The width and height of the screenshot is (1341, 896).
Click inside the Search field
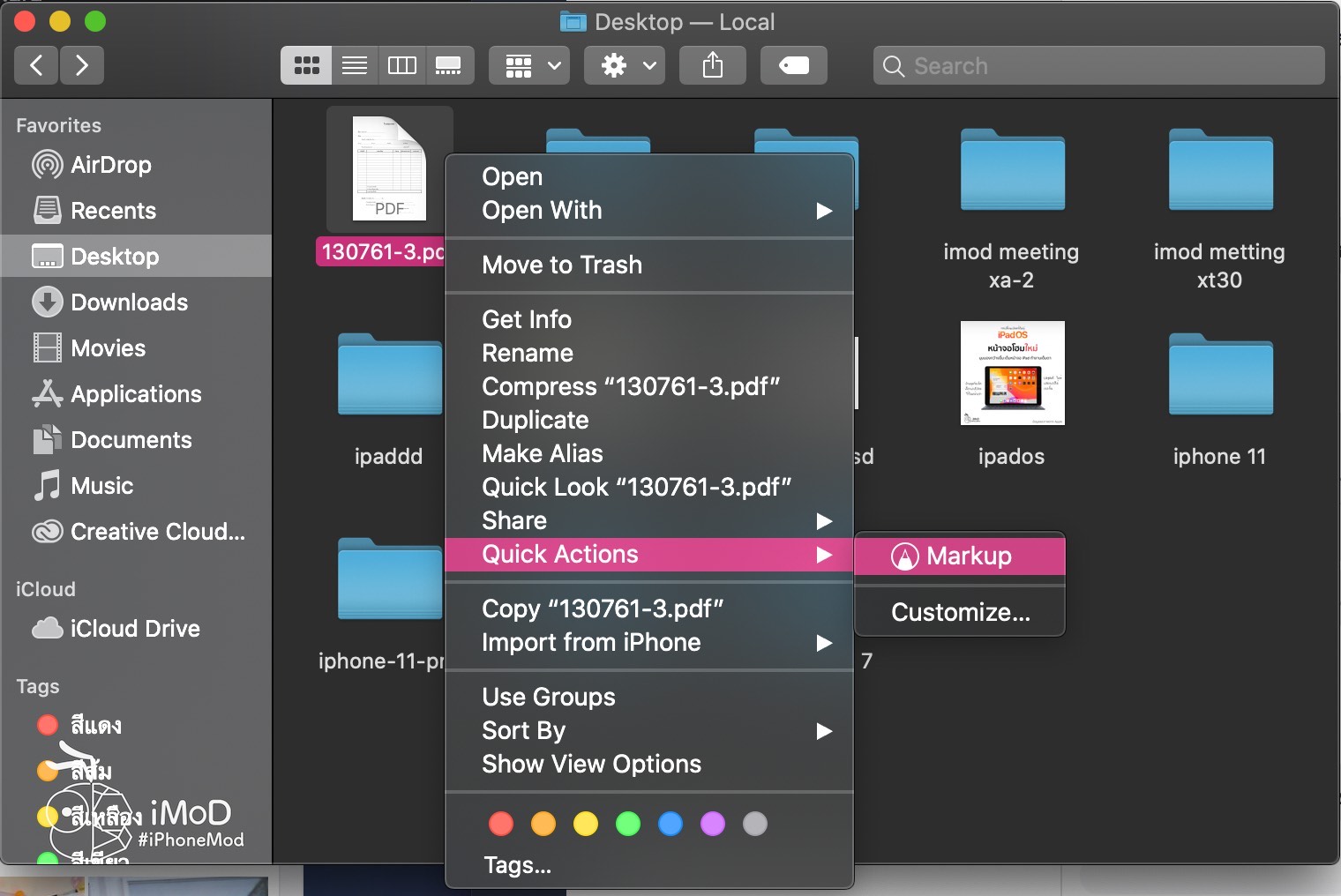pos(1098,65)
